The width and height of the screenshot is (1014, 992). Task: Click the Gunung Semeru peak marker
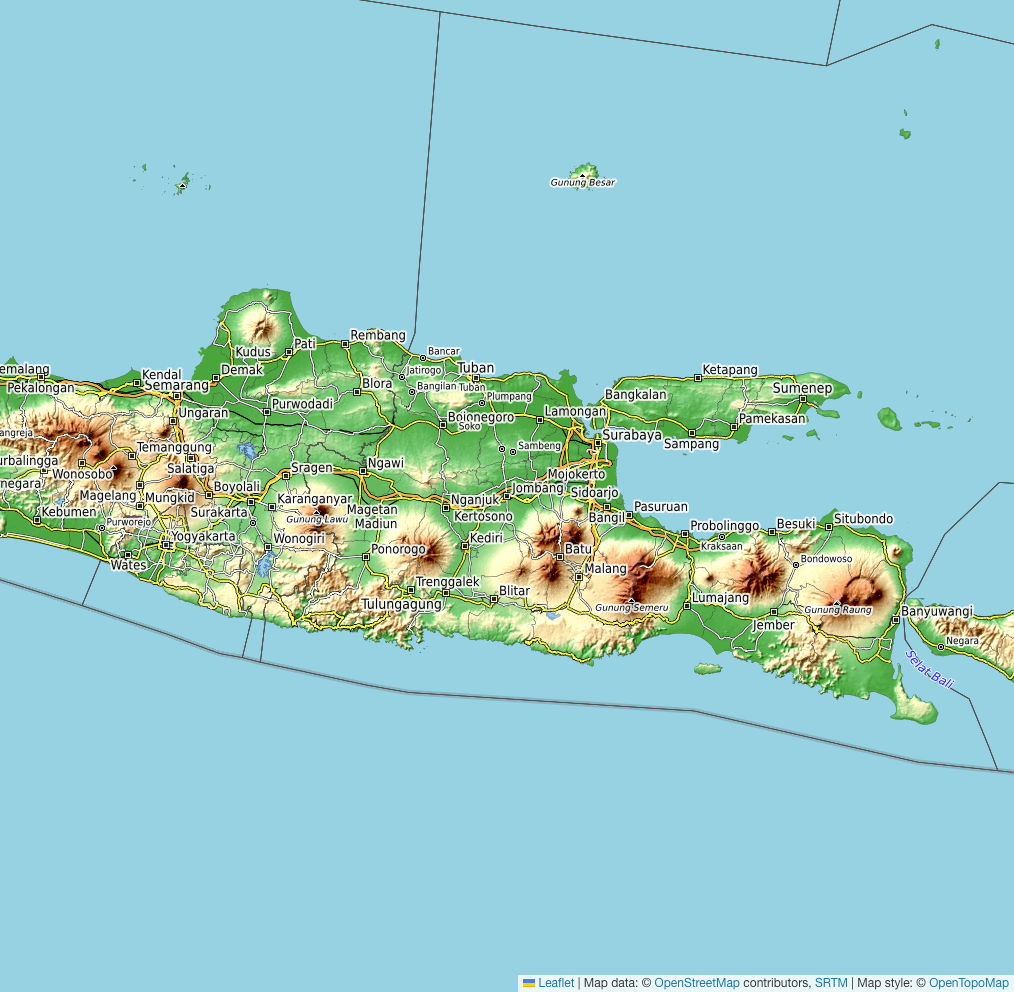[632, 600]
